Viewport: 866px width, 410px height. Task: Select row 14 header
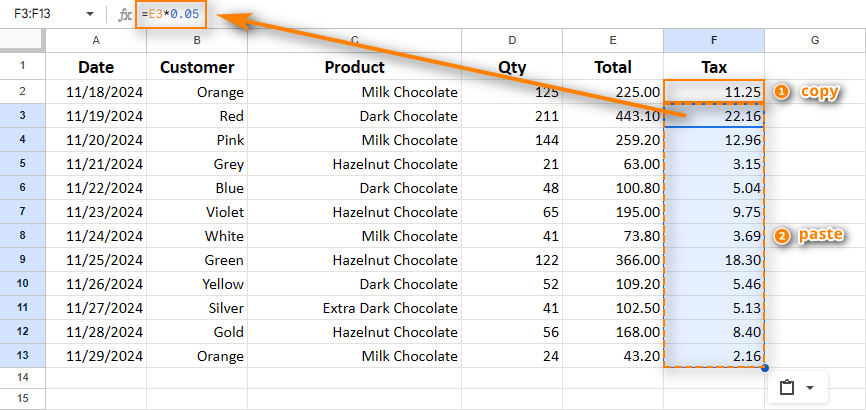coord(23,377)
